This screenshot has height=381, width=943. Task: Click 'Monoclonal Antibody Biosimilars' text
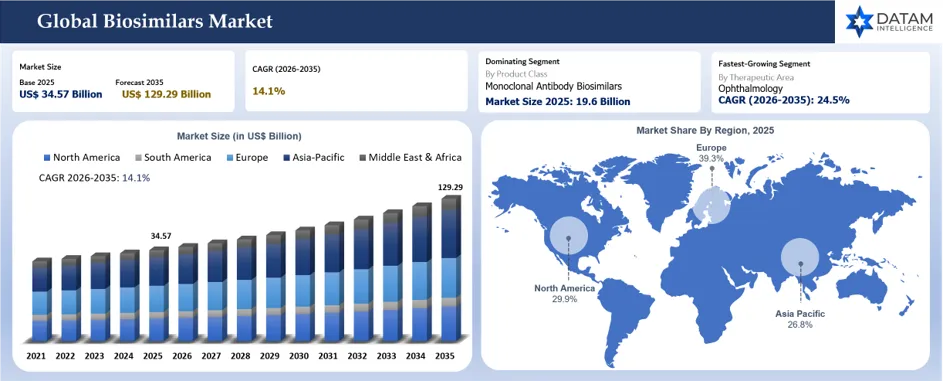point(553,87)
